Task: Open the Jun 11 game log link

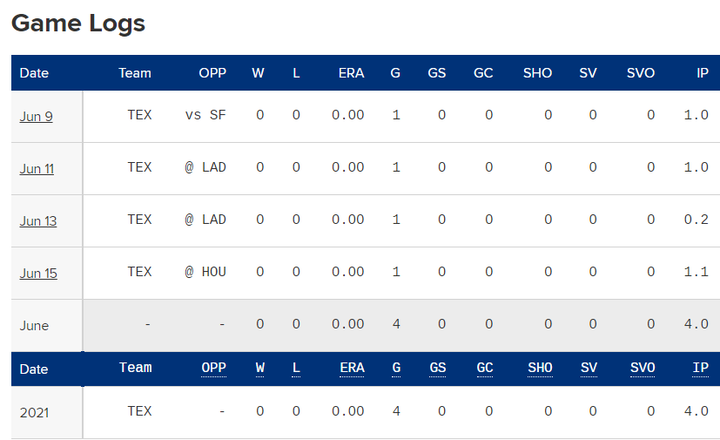Action: tap(37, 169)
